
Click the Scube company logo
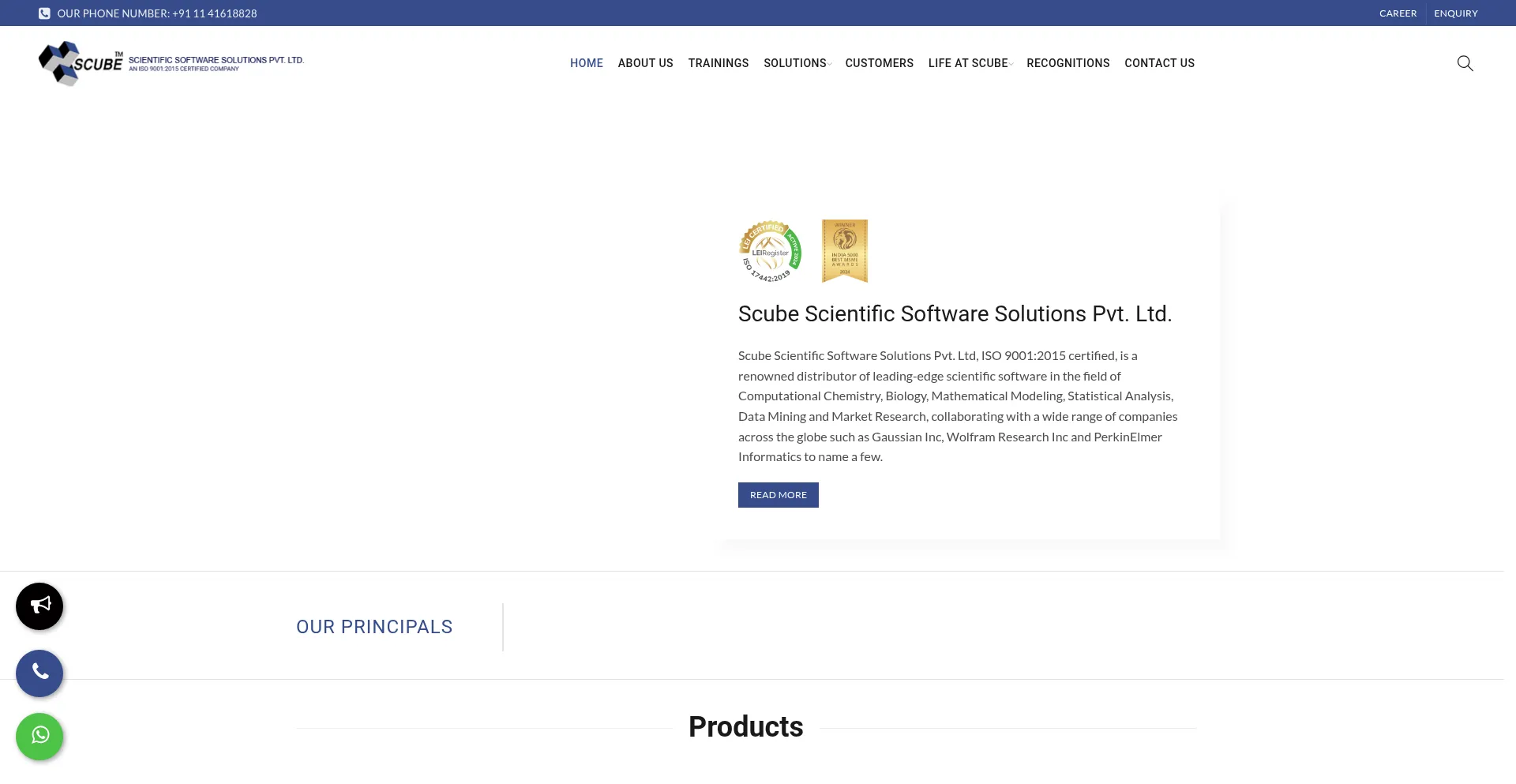[171, 63]
